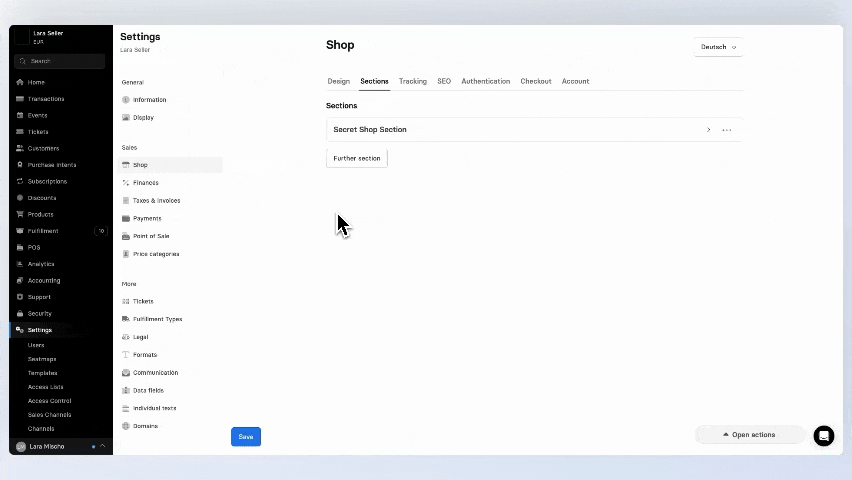Switch to the Design tab
852x480 pixels.
click(x=338, y=81)
